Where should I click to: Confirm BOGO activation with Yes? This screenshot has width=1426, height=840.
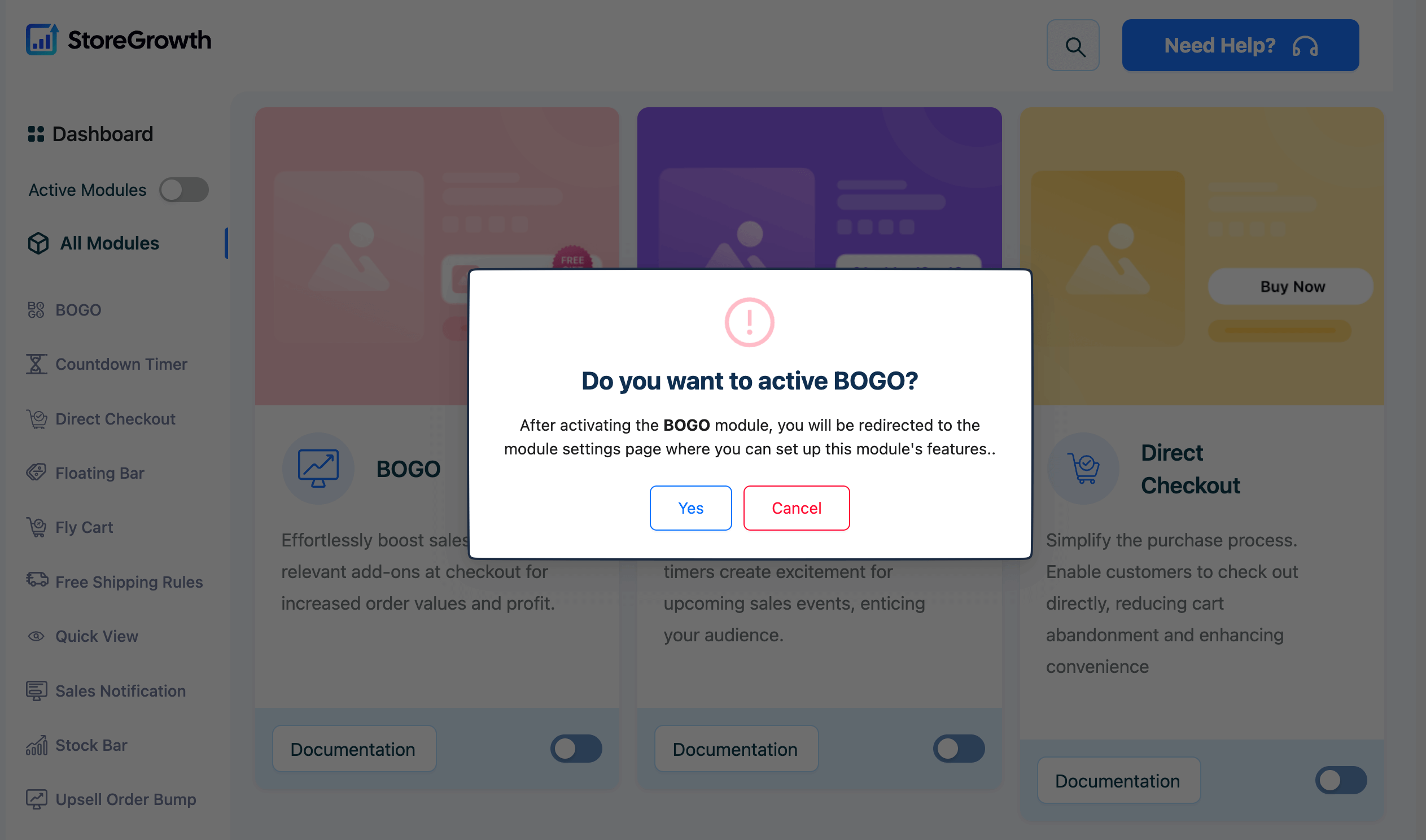click(x=690, y=508)
